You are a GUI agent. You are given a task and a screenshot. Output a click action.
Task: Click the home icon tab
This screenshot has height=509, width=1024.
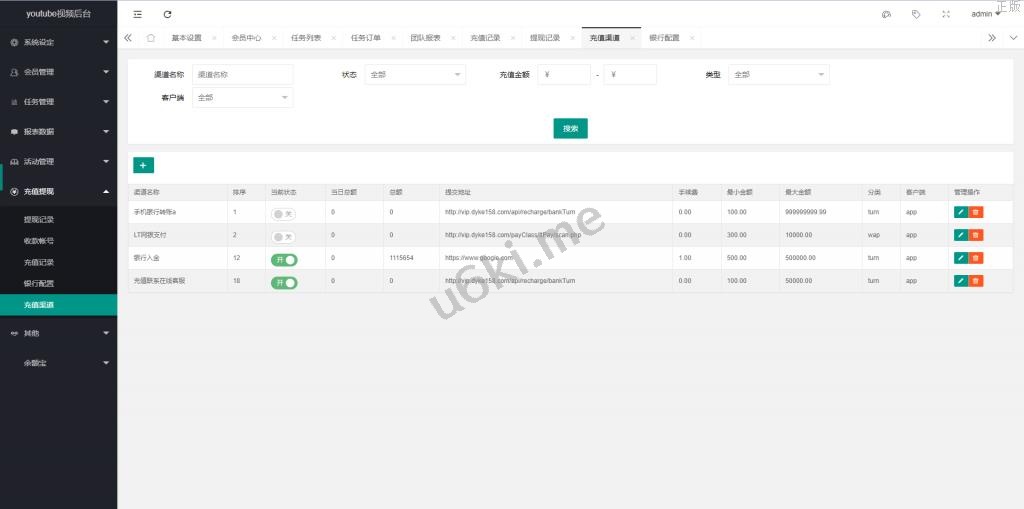tap(150, 38)
